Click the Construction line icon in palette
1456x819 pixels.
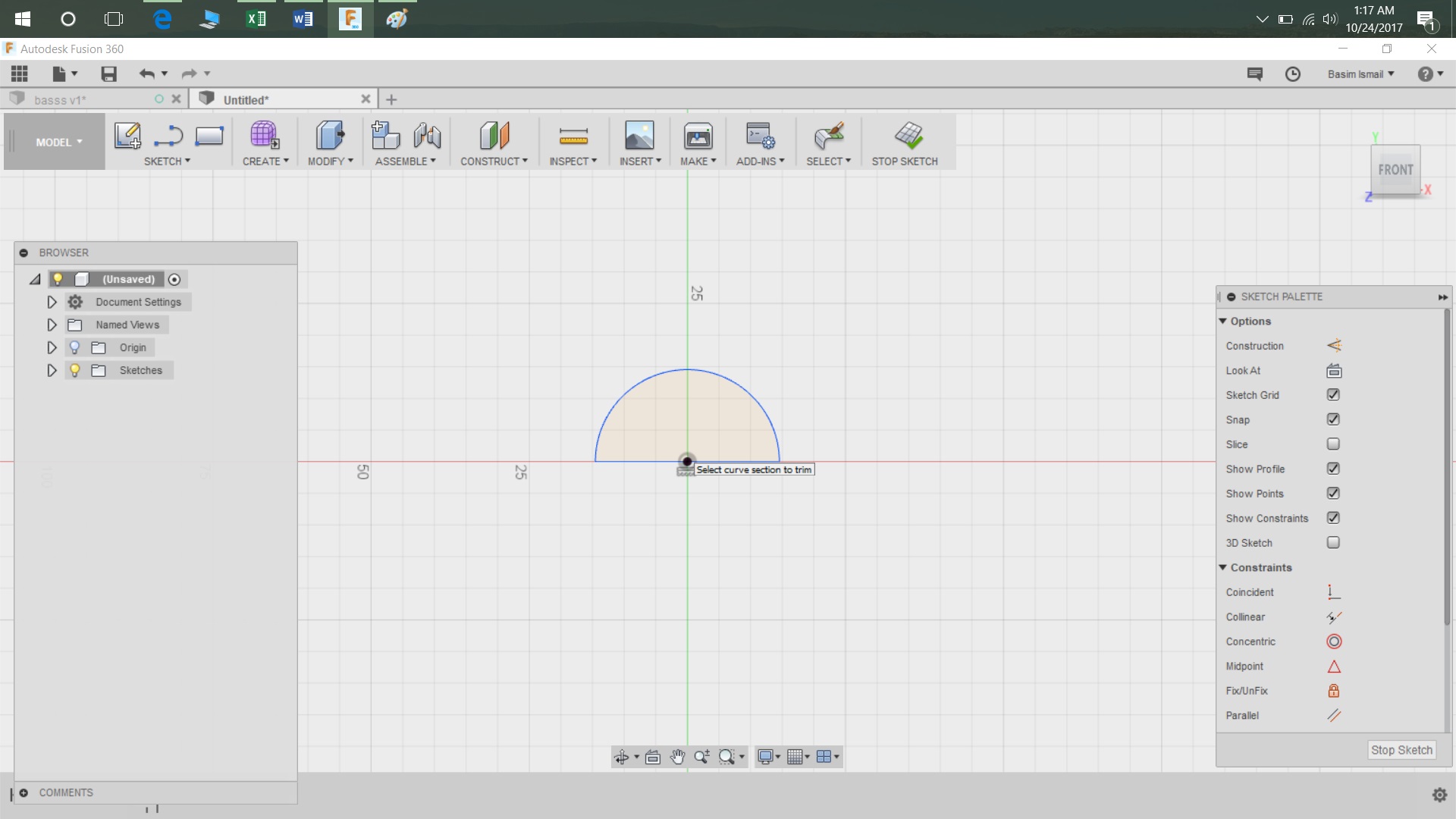[x=1334, y=346]
